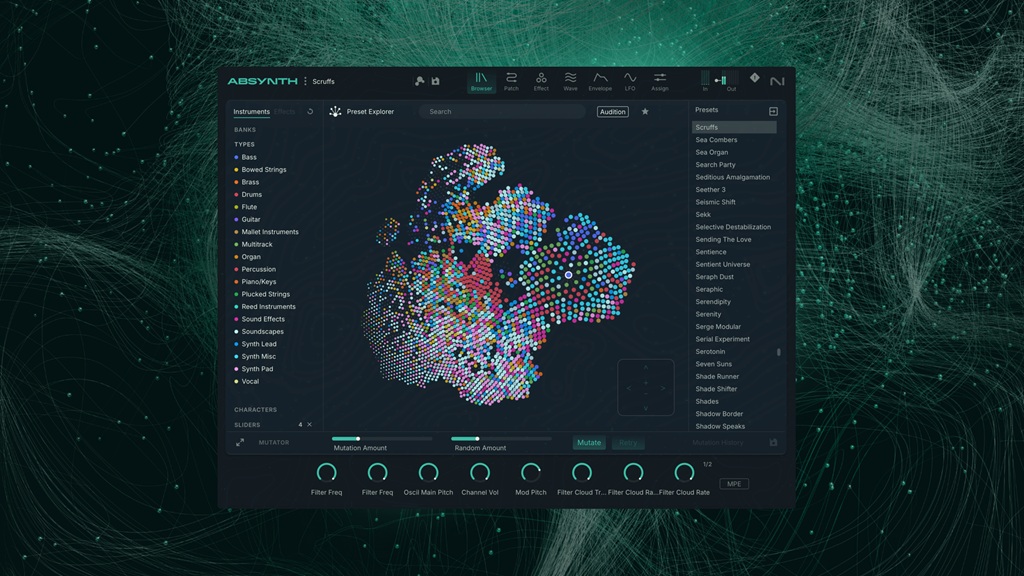Select the LFO section
1024x576 pixels.
[x=631, y=80]
